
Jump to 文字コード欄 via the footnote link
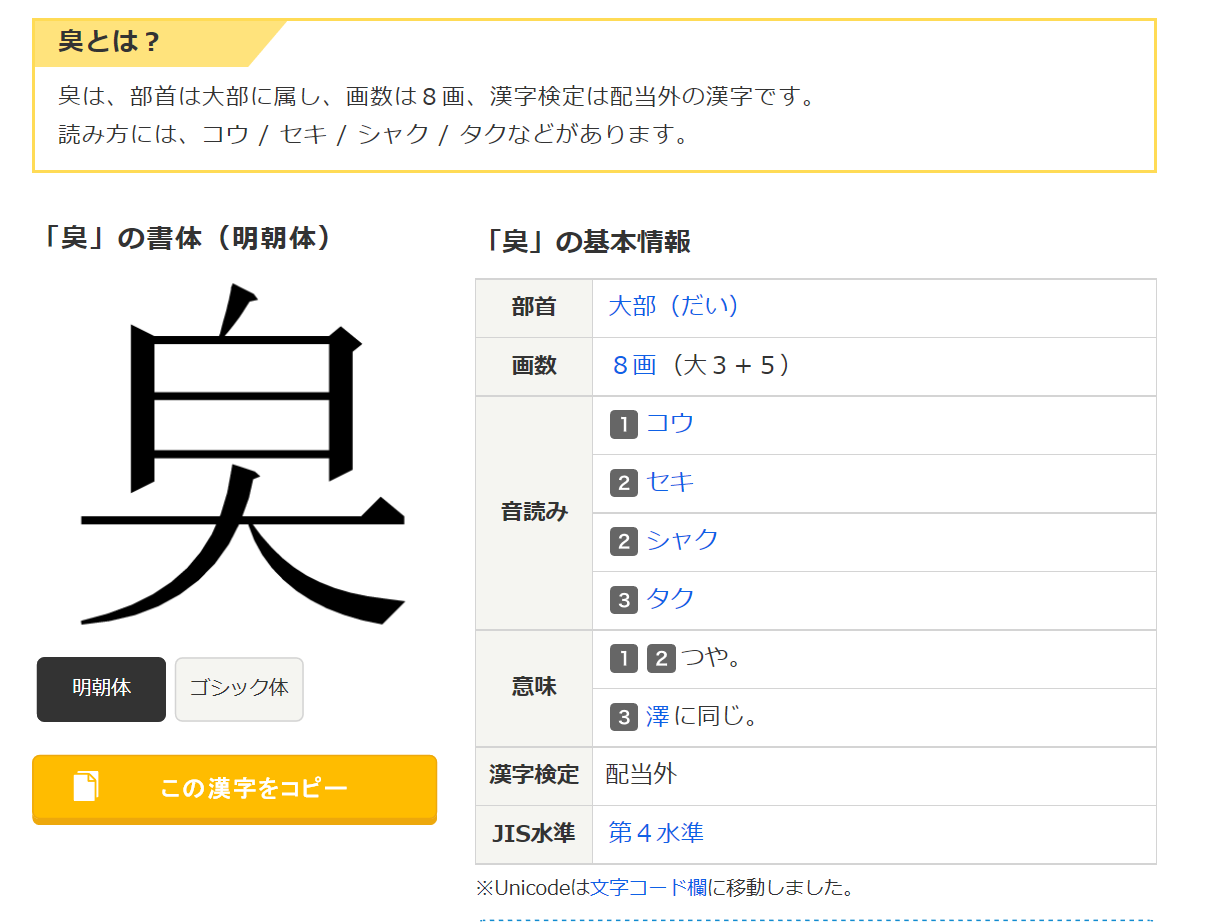point(648,887)
